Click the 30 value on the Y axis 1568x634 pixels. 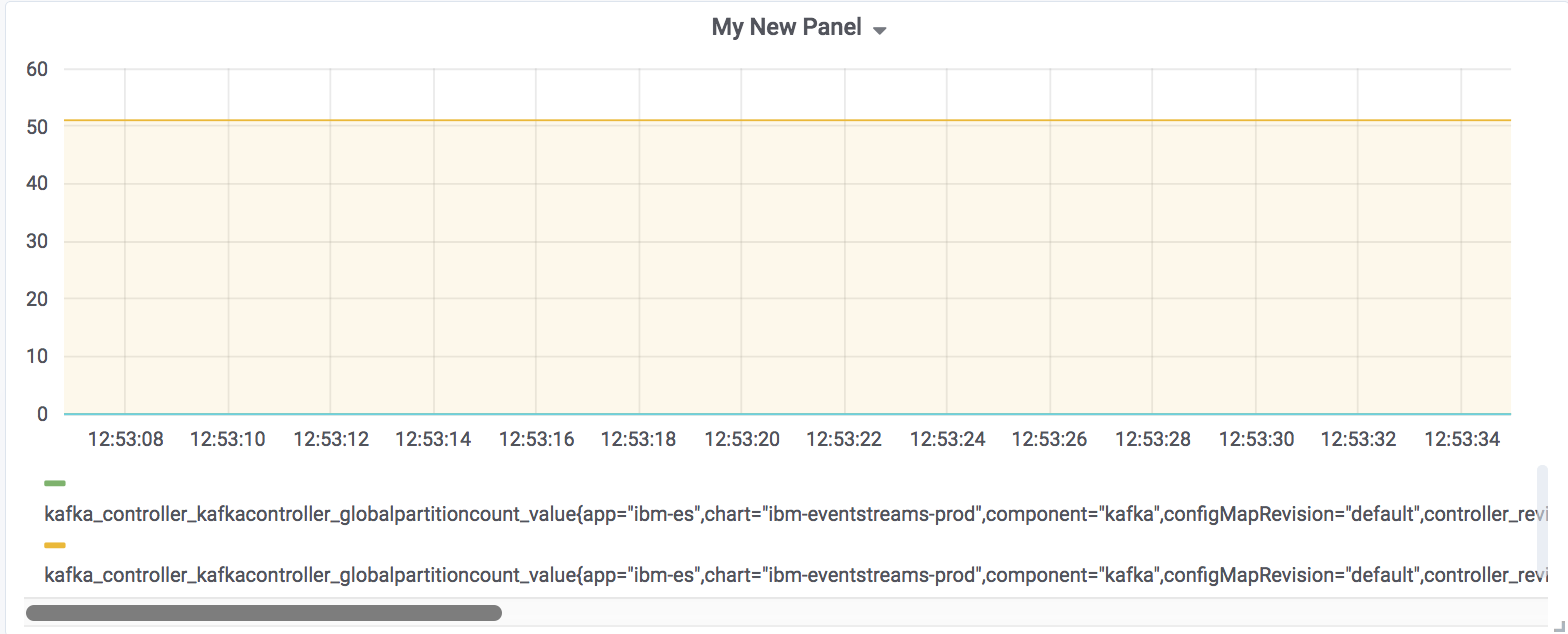(38, 242)
